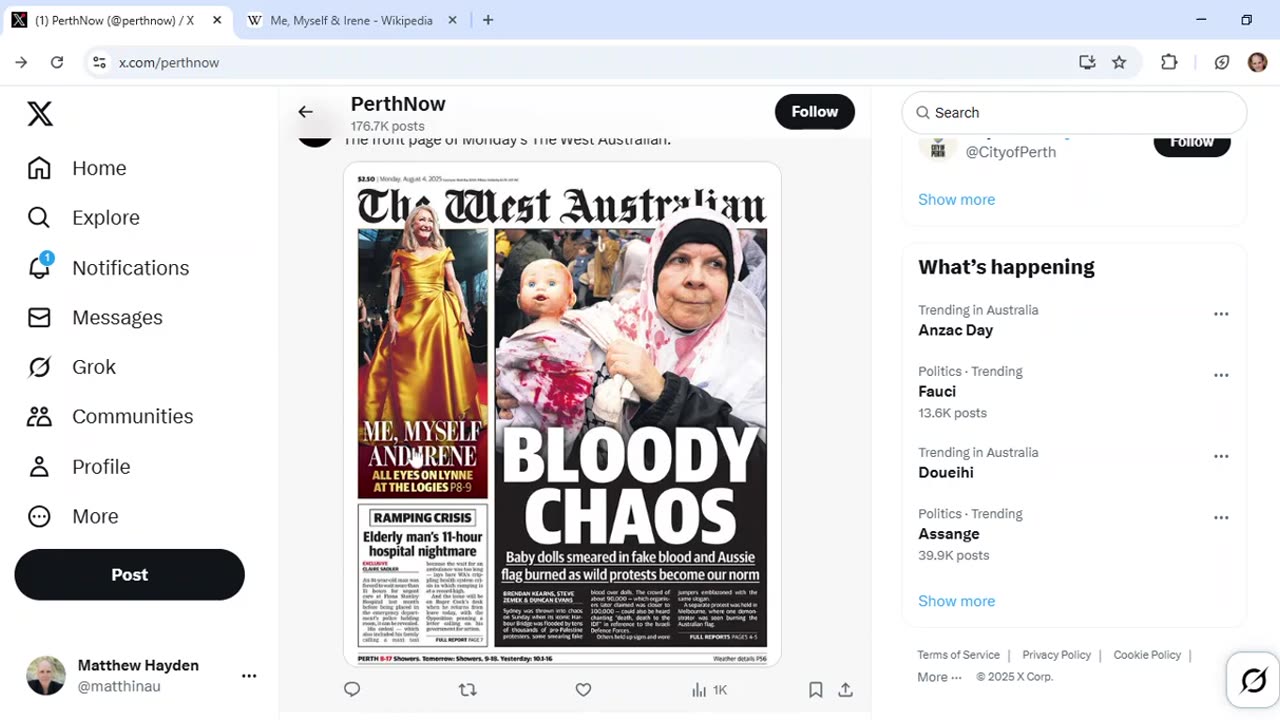The width and height of the screenshot is (1280, 720).
Task: Click the Post button in sidebar
Action: click(x=129, y=575)
